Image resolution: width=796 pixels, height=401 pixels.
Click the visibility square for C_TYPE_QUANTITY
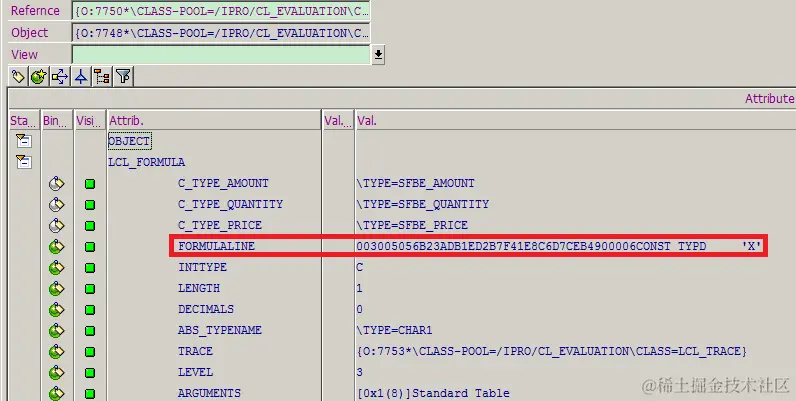[x=90, y=205]
